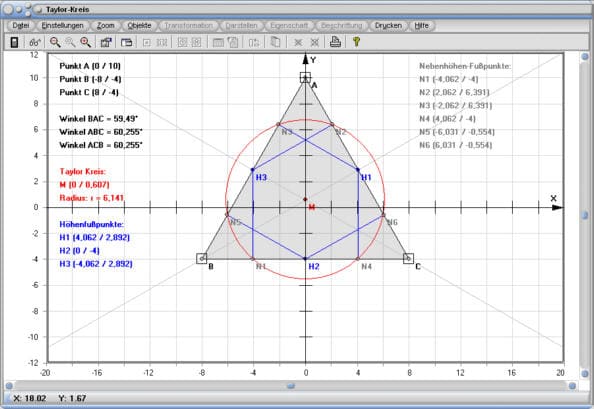This screenshot has height=409, width=594.
Task: Click the window layout toolbar icon
Action: (127, 42)
